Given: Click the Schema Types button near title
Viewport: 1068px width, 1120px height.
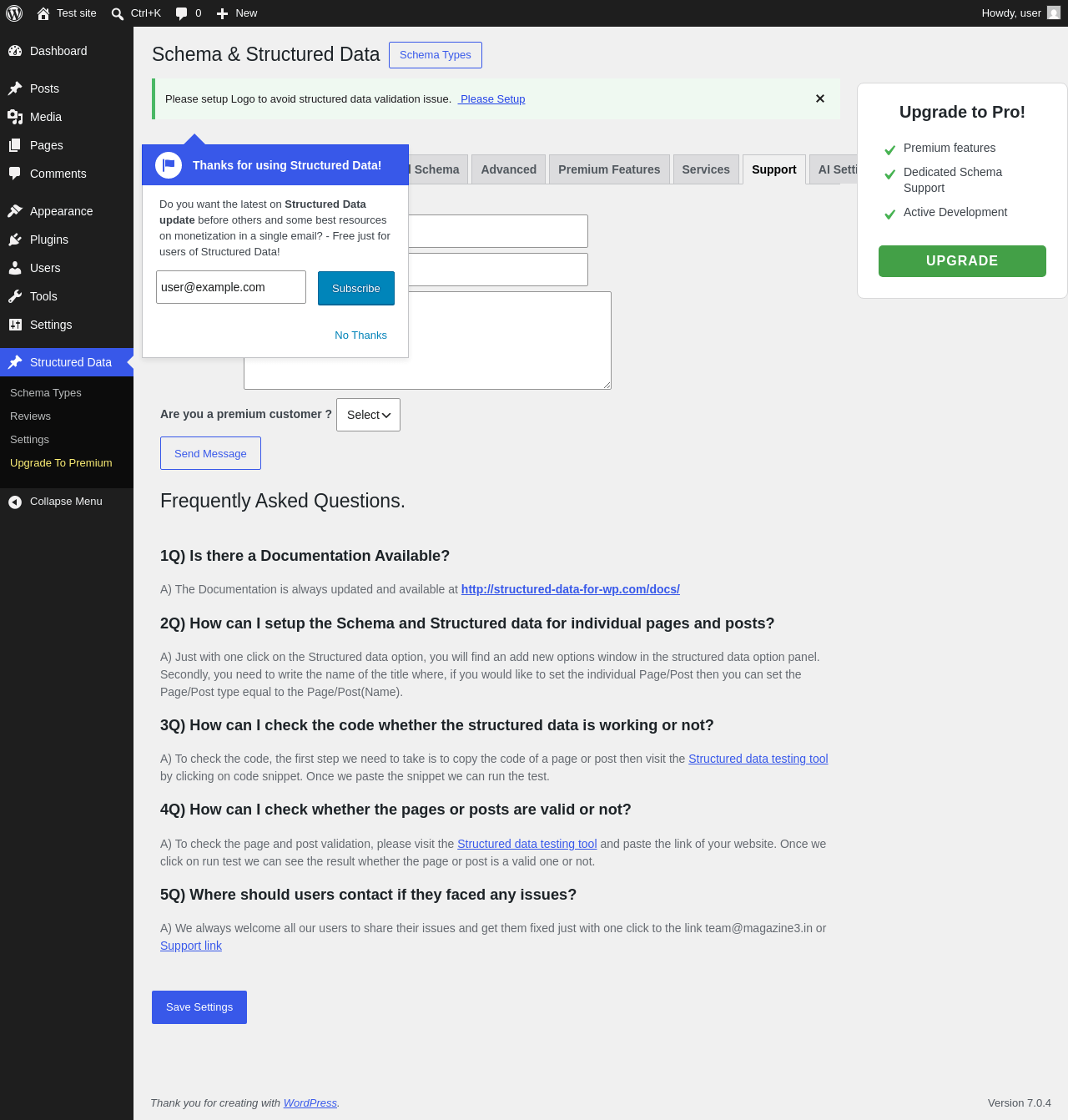Looking at the screenshot, I should click(436, 55).
